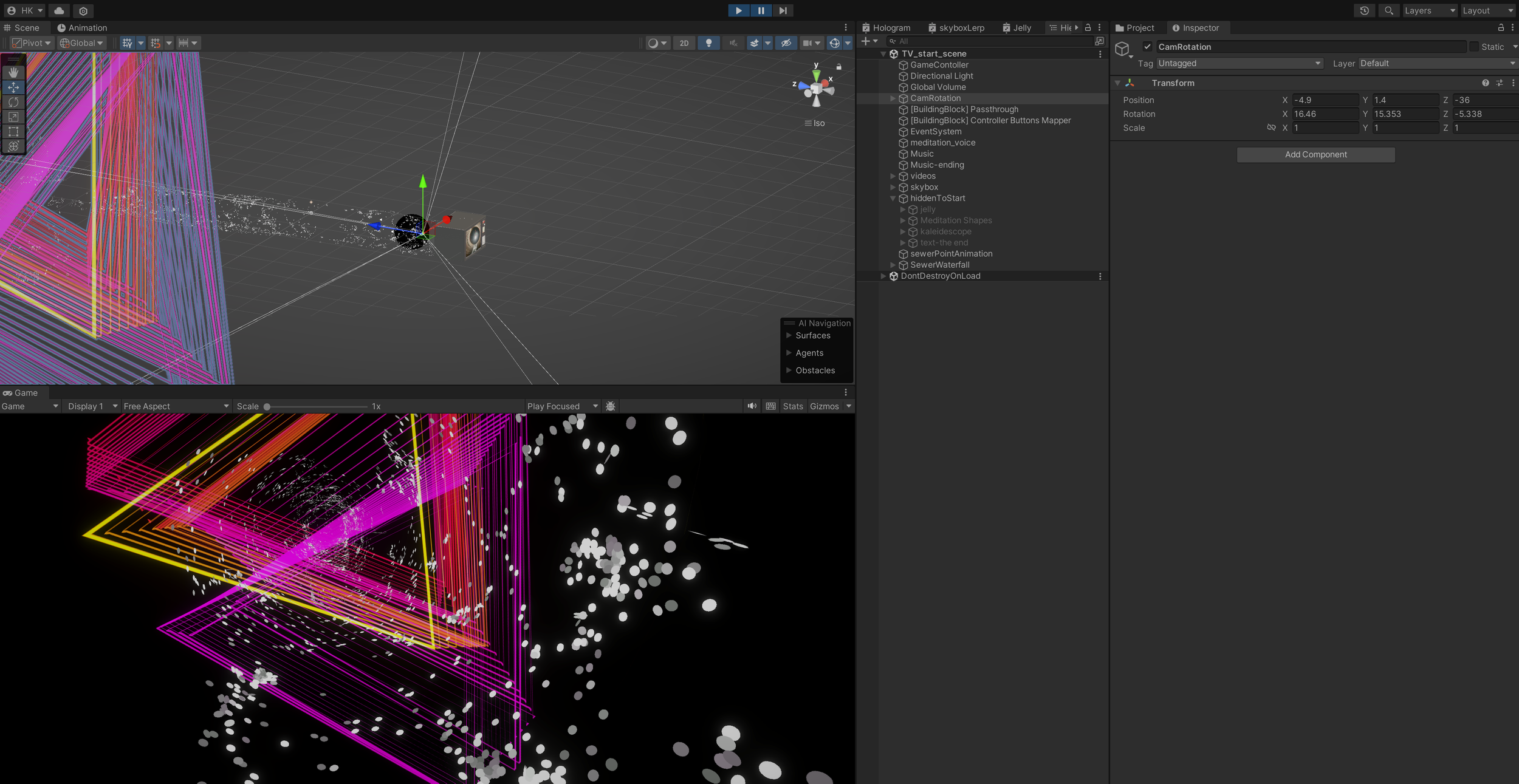Image resolution: width=1519 pixels, height=784 pixels.
Task: Collapse the hiddenToStart hierarchy item
Action: pyautogui.click(x=893, y=198)
